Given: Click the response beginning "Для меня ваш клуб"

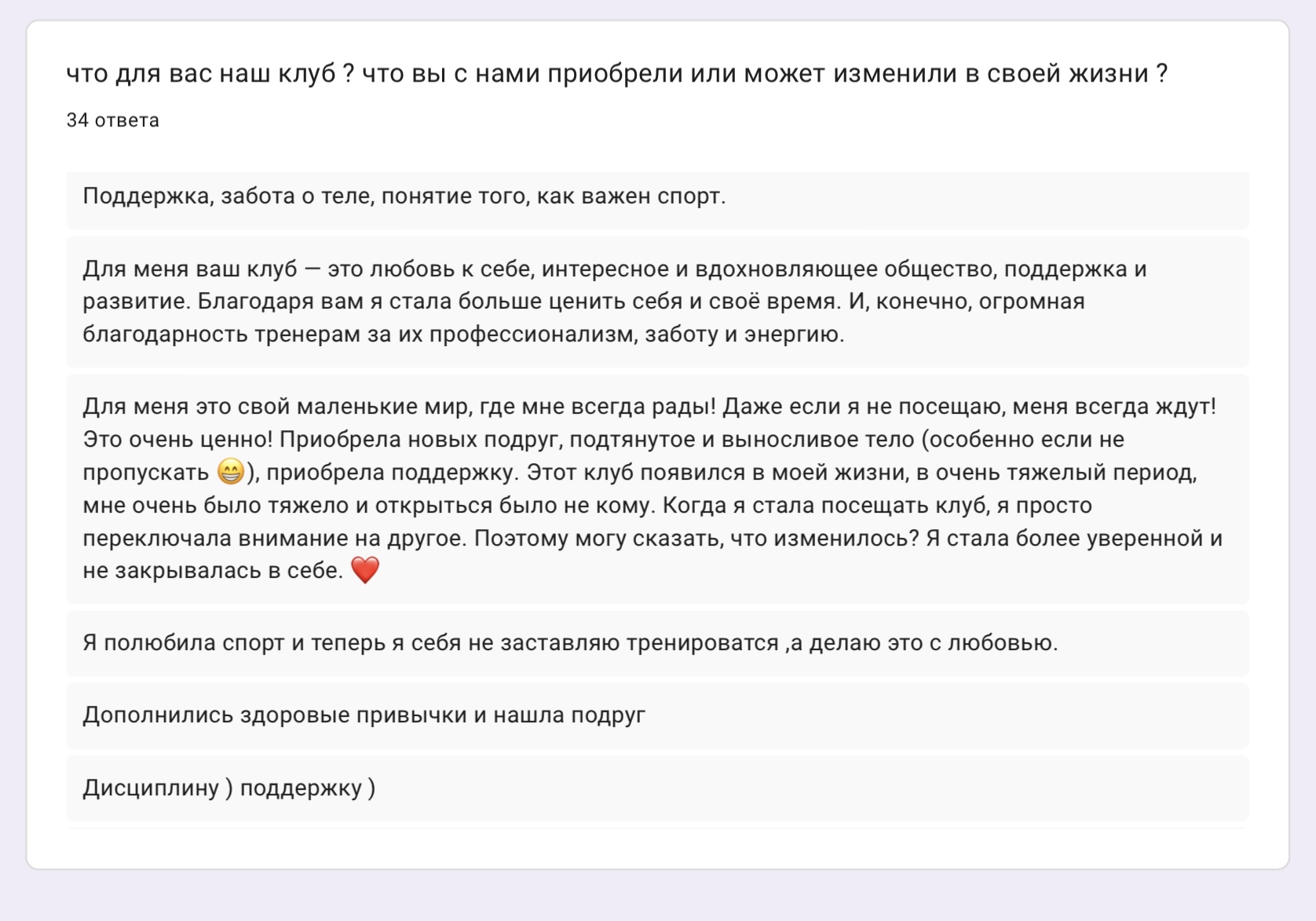Looking at the screenshot, I should 190,269.
